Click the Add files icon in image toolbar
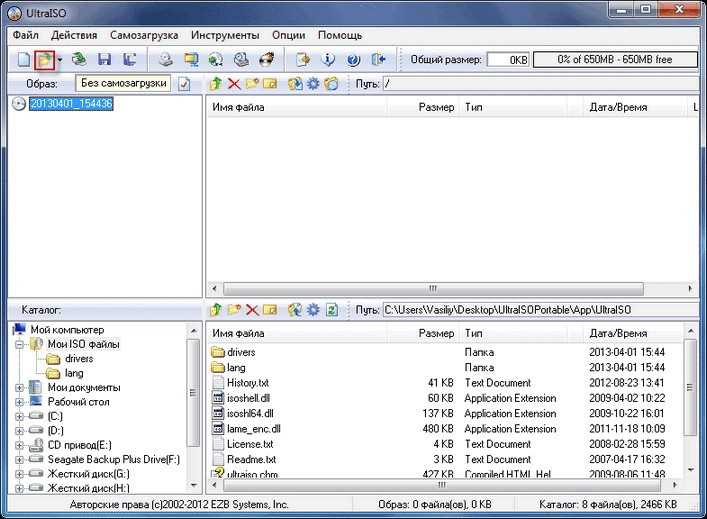 [295, 83]
